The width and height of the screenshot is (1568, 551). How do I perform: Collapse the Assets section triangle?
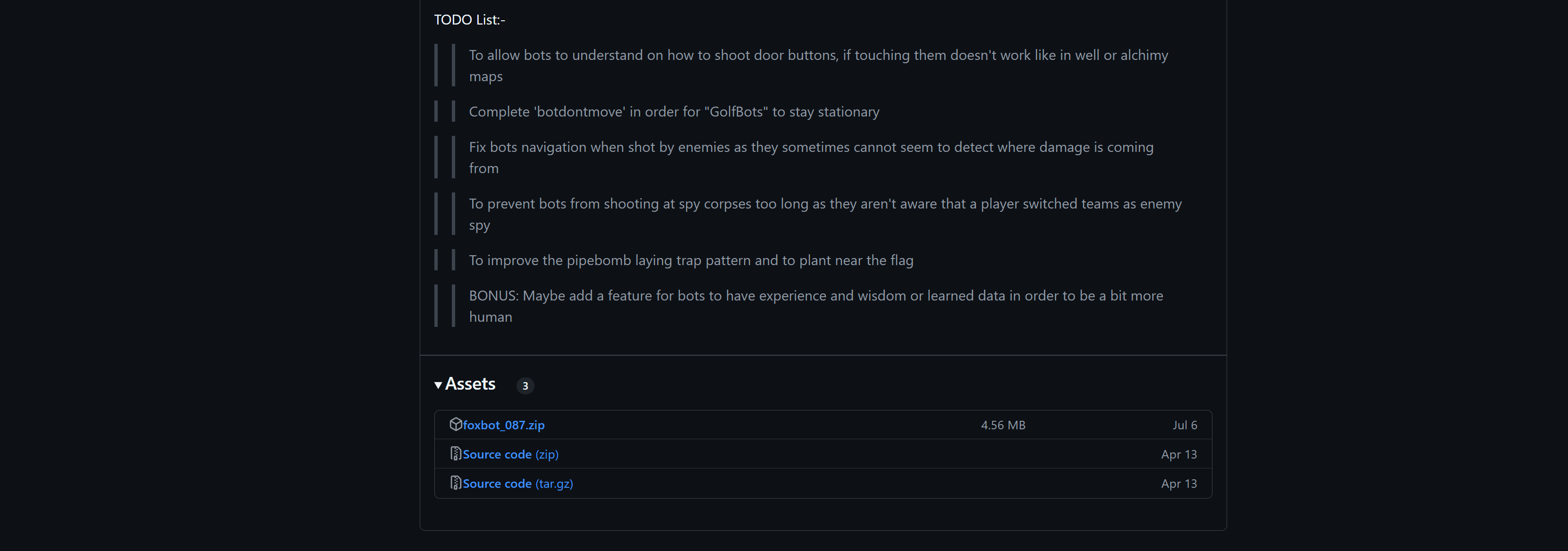click(438, 385)
